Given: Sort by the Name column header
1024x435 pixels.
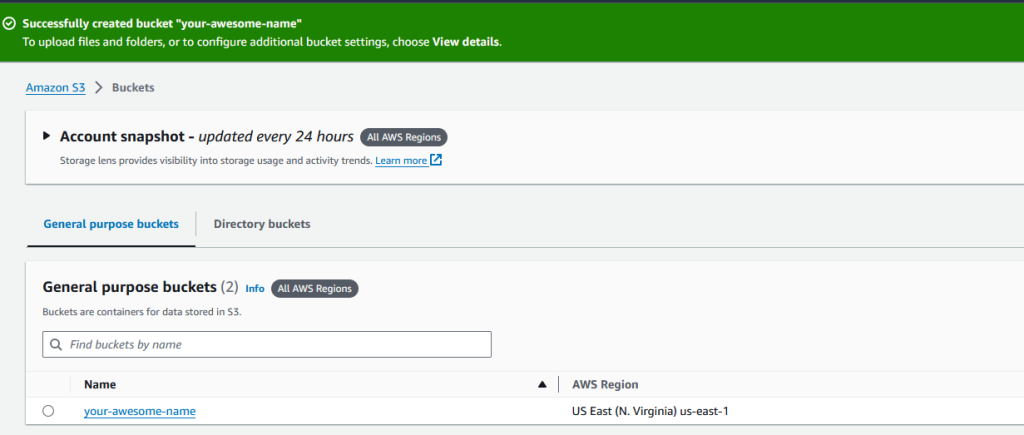Looking at the screenshot, I should pyautogui.click(x=100, y=384).
